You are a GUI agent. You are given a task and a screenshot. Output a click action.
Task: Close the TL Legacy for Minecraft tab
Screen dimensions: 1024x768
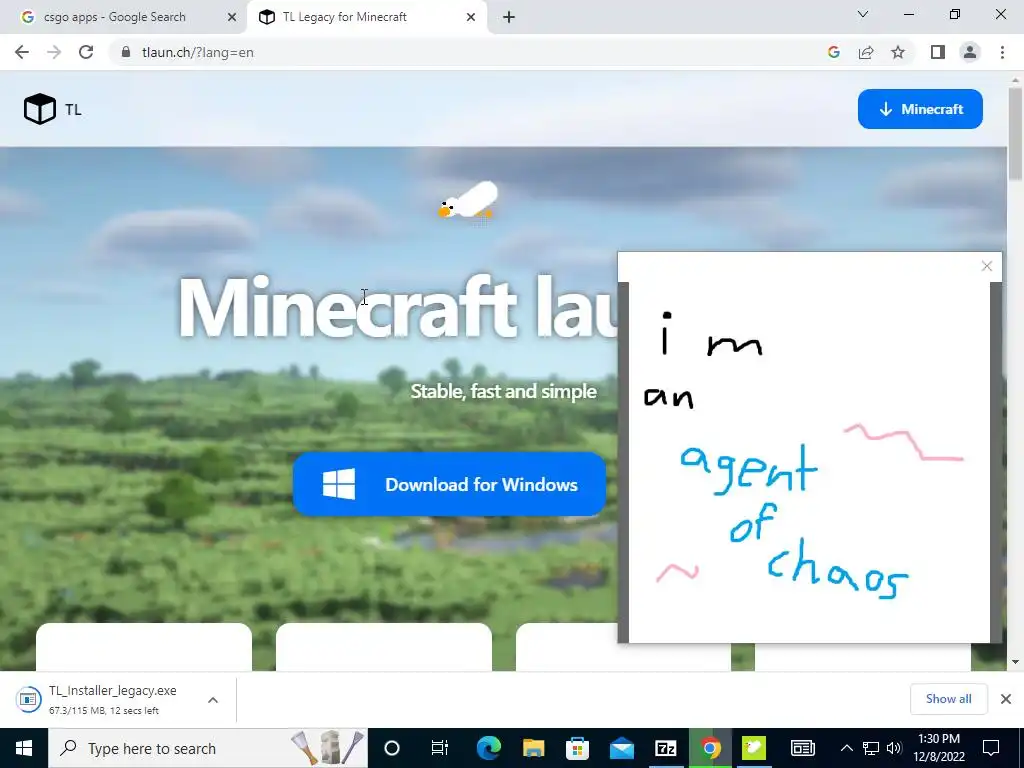click(x=471, y=18)
